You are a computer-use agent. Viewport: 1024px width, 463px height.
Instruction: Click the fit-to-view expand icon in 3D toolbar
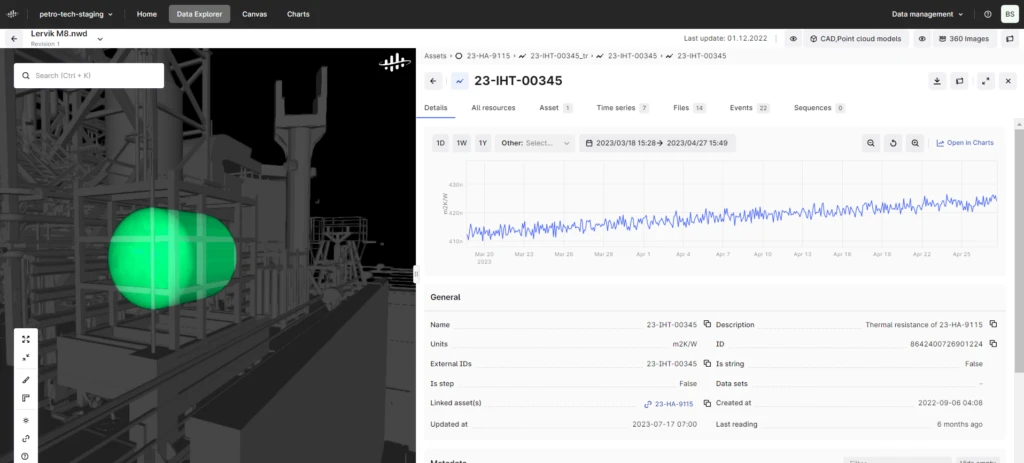[x=26, y=339]
